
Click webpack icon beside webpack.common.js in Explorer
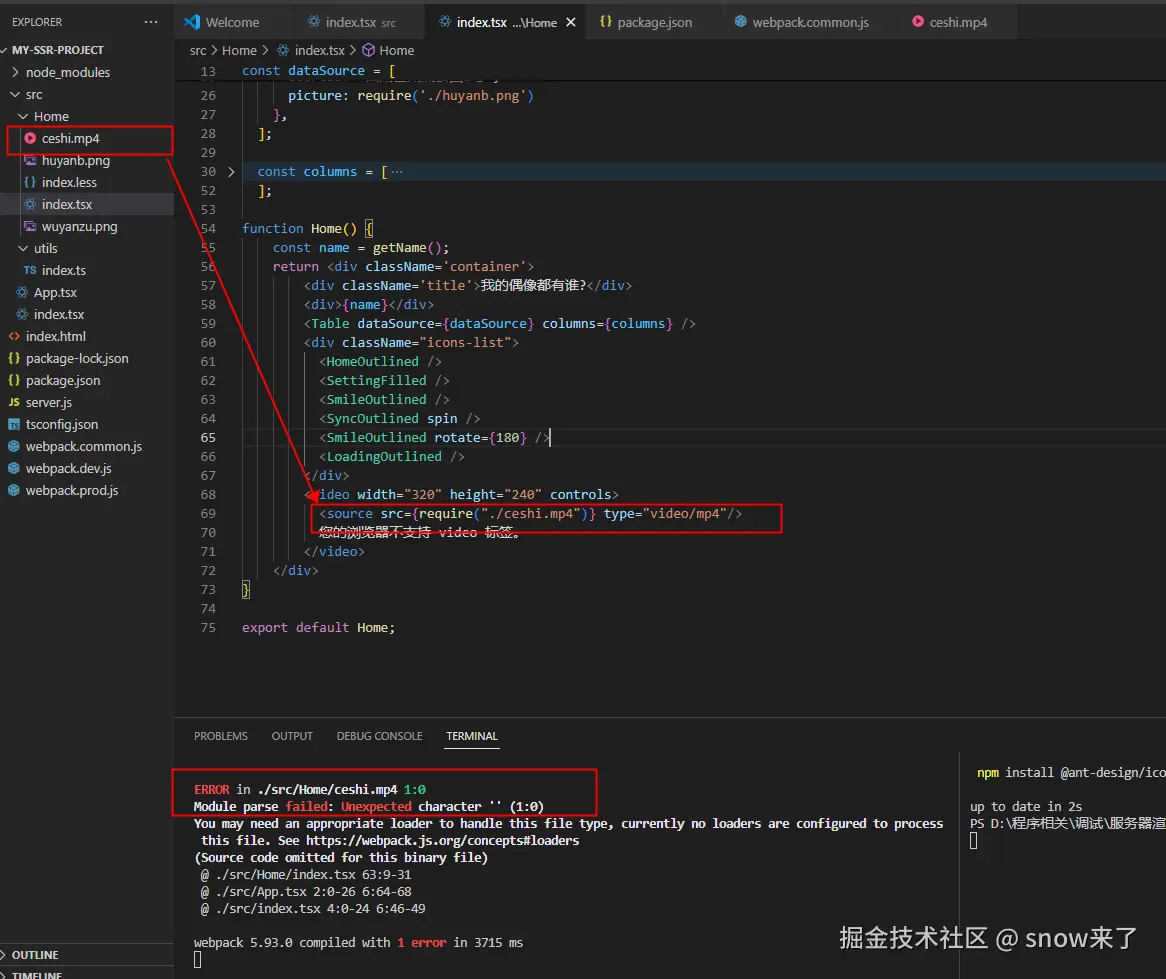pyautogui.click(x=14, y=446)
